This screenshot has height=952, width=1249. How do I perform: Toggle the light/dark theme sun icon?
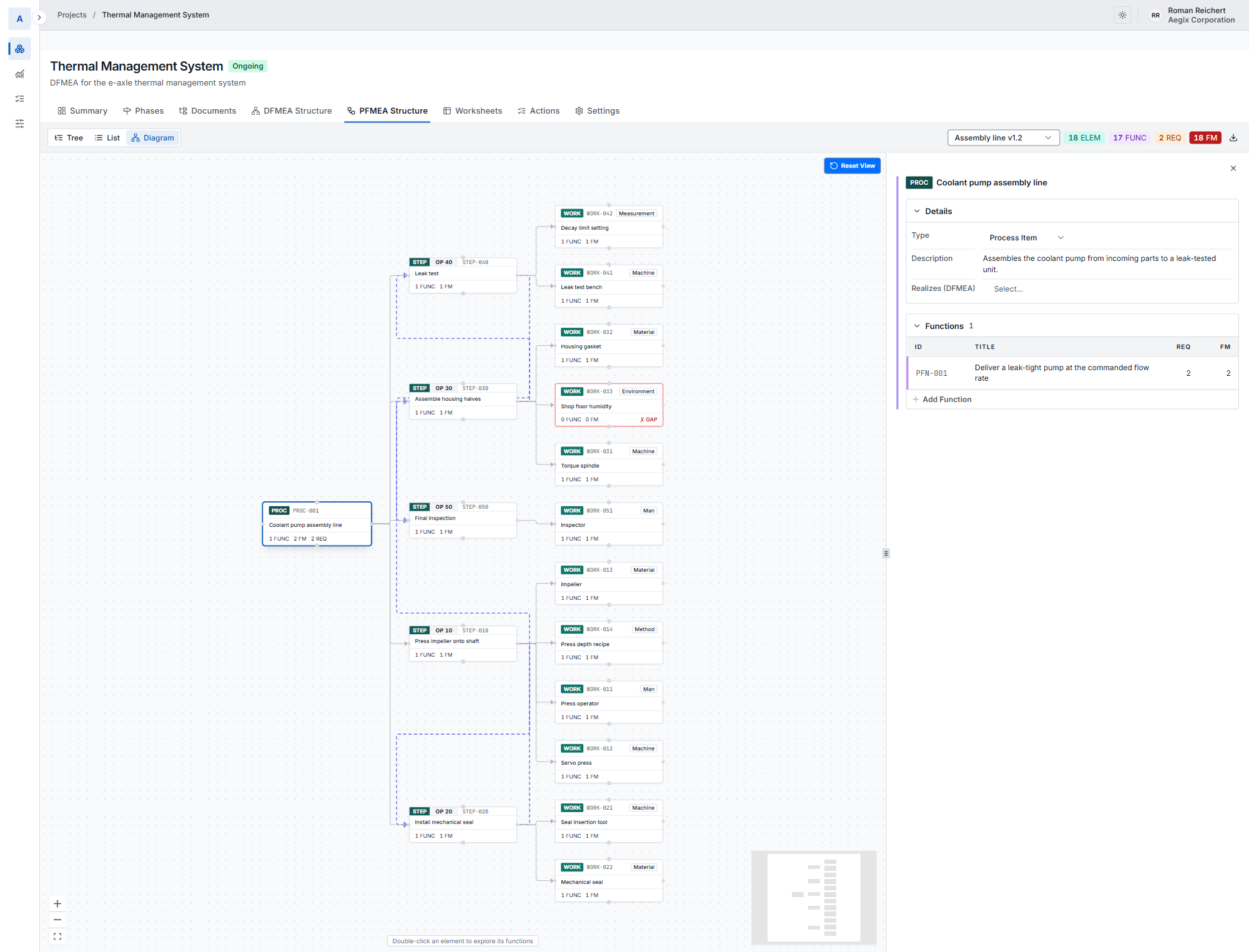click(1122, 15)
